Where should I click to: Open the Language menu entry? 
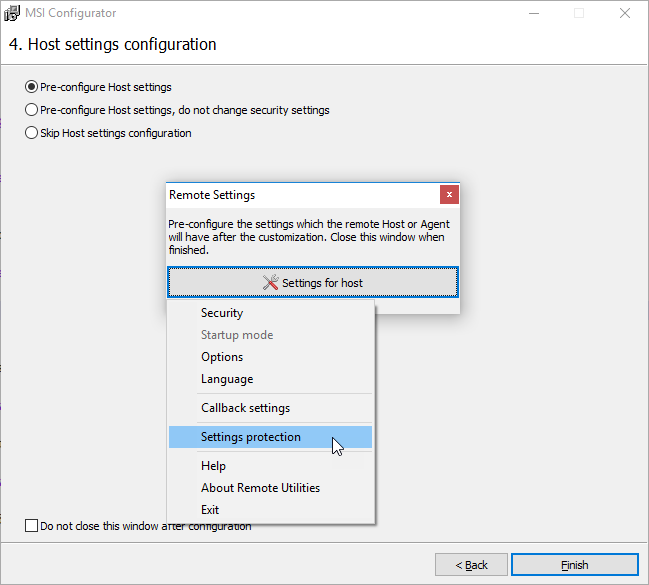[227, 379]
